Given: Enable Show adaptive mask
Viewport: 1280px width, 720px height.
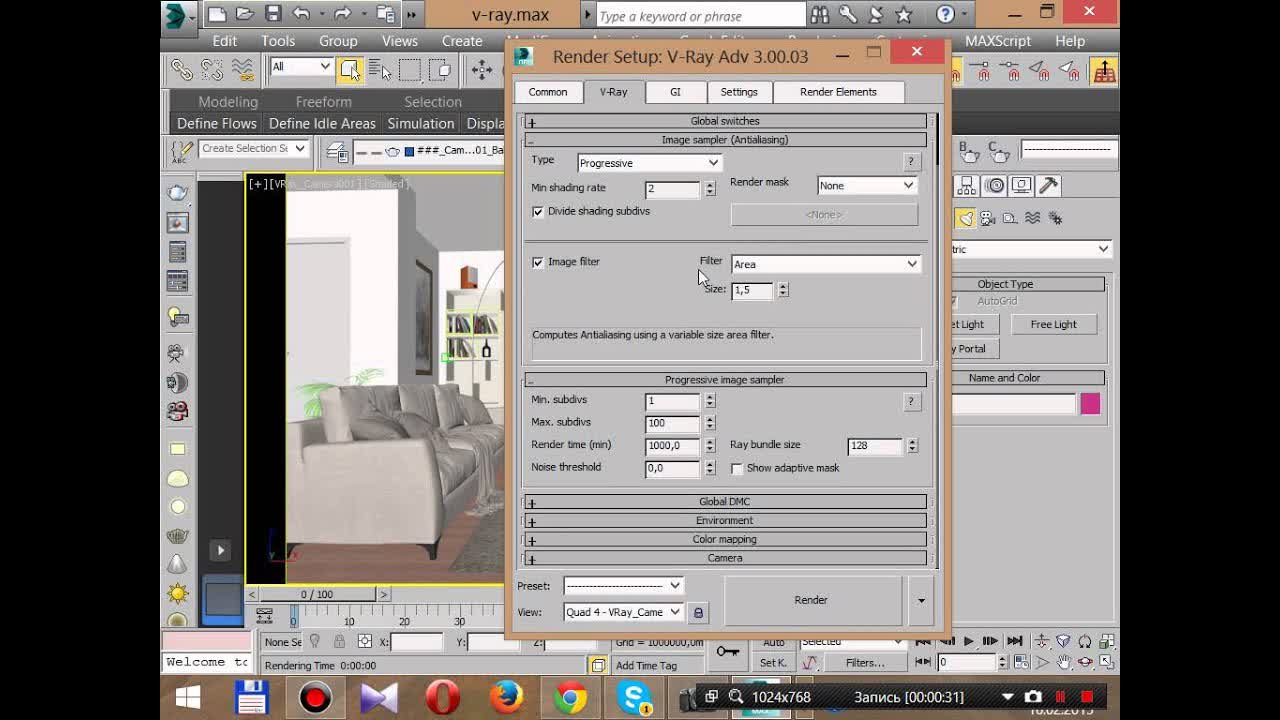Looking at the screenshot, I should (737, 468).
